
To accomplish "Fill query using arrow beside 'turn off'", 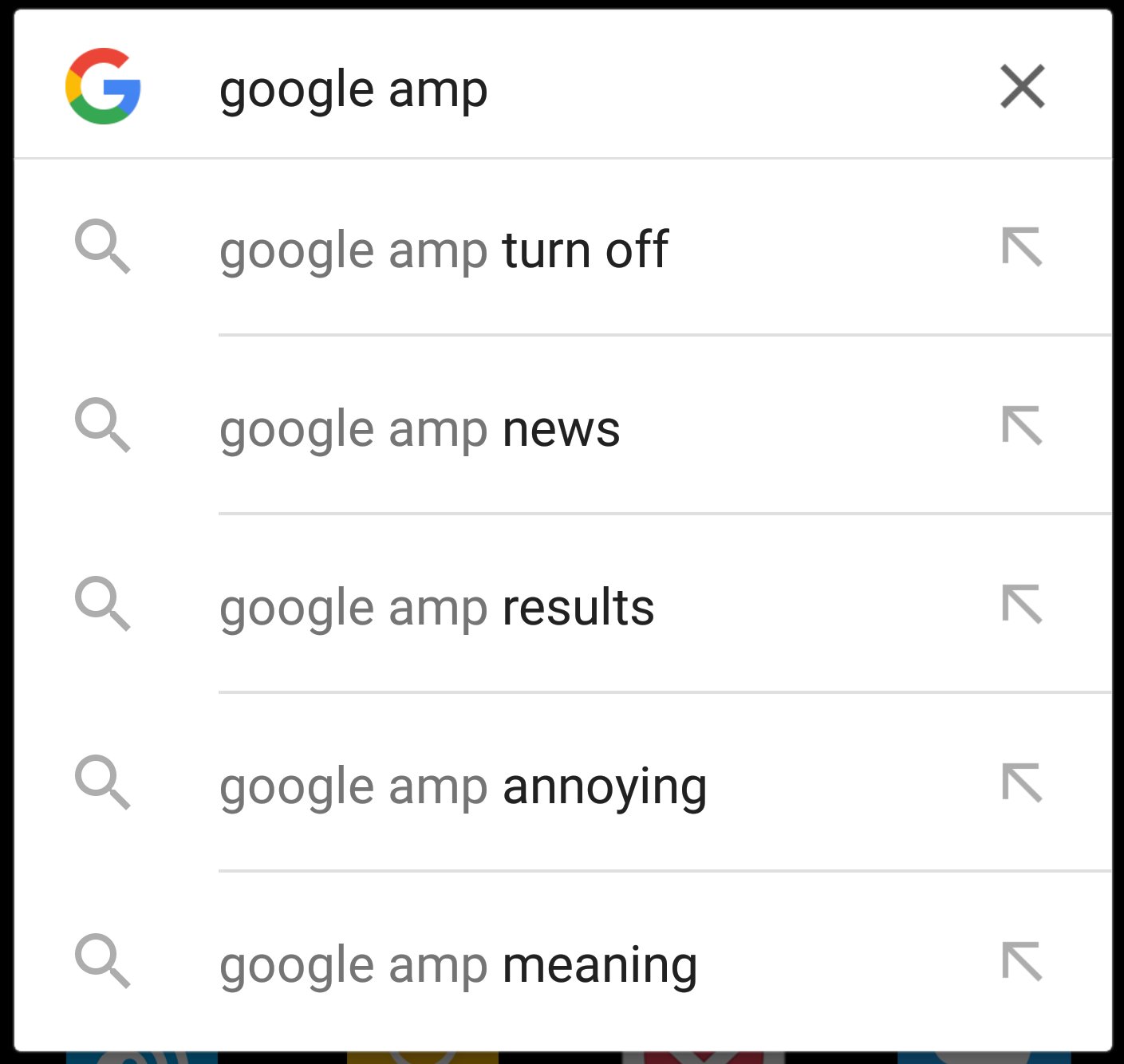I will (1022, 246).
